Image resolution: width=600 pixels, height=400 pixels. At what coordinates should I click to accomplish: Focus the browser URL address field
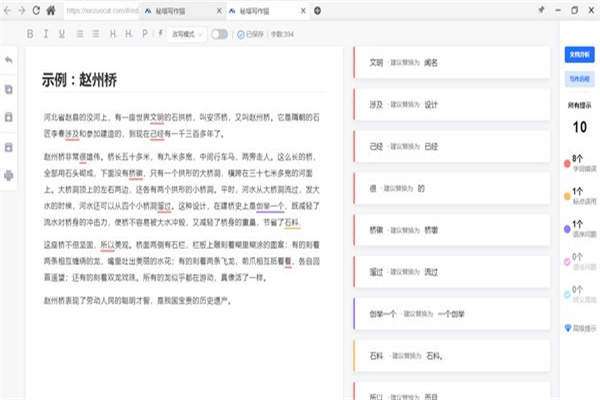pos(102,11)
